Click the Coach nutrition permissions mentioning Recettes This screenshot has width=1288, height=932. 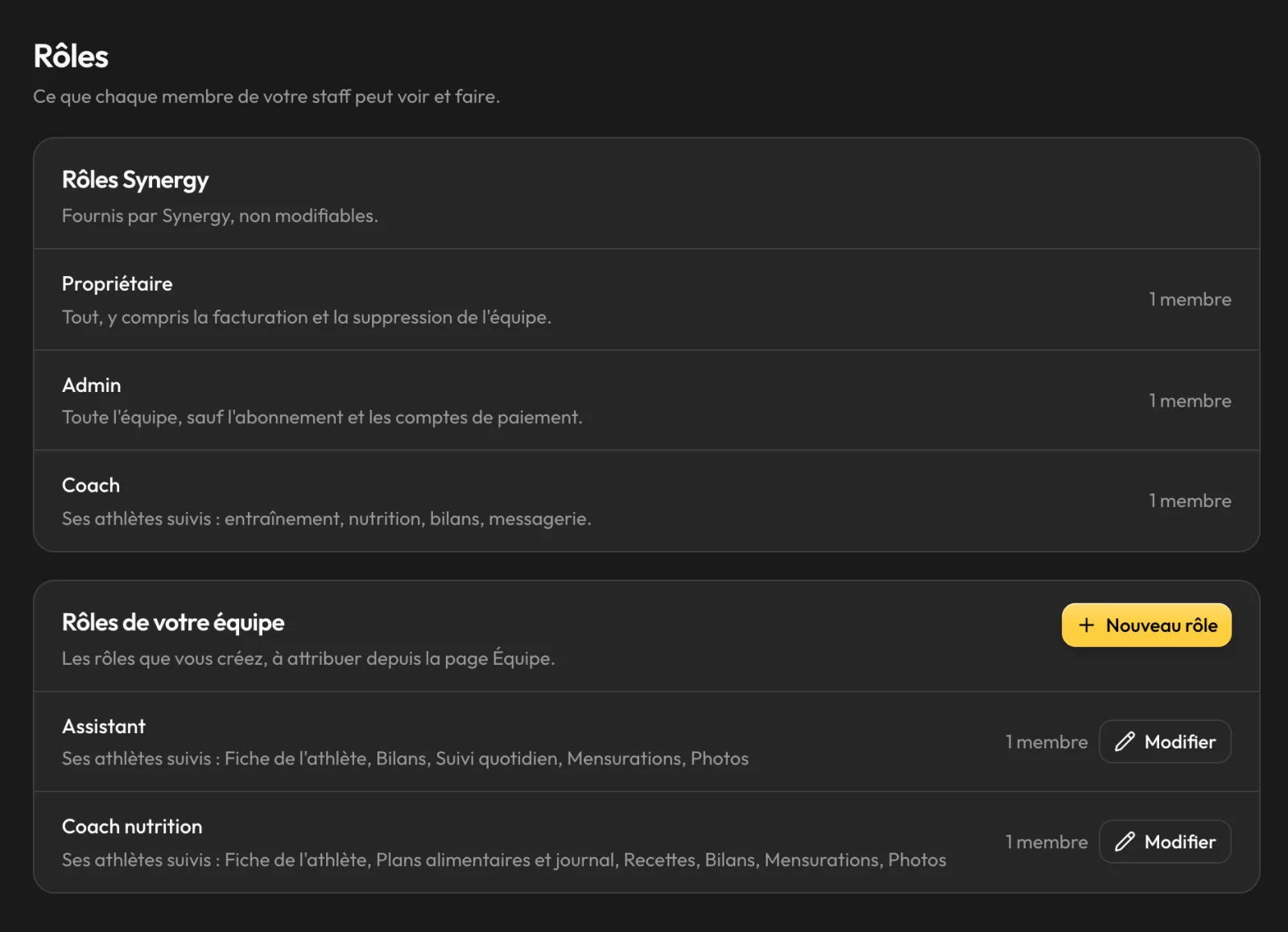click(504, 860)
